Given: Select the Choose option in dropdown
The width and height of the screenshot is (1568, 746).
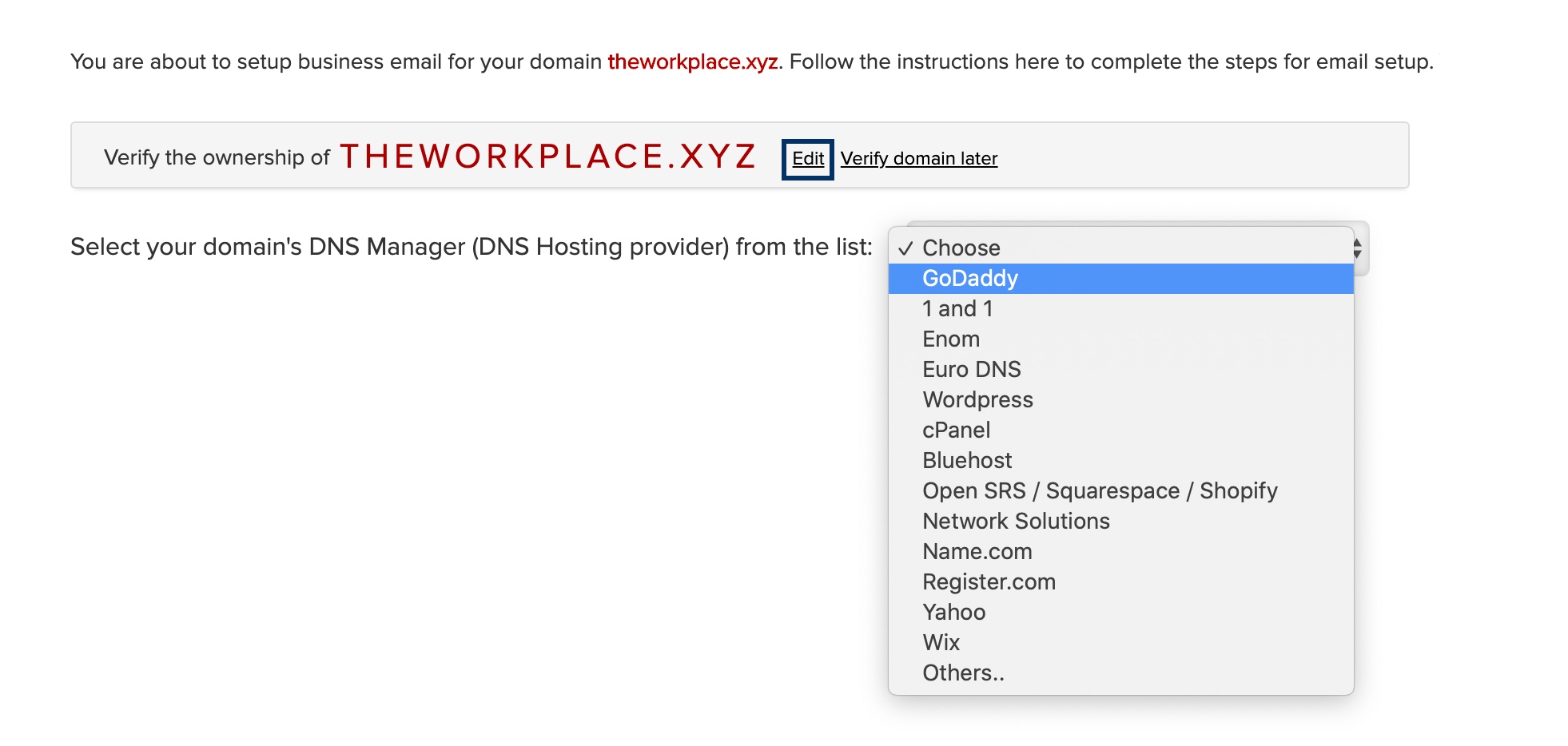Looking at the screenshot, I should point(1120,248).
